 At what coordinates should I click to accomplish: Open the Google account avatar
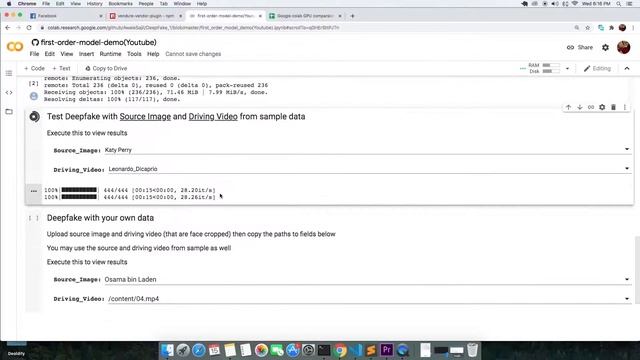(623, 47)
